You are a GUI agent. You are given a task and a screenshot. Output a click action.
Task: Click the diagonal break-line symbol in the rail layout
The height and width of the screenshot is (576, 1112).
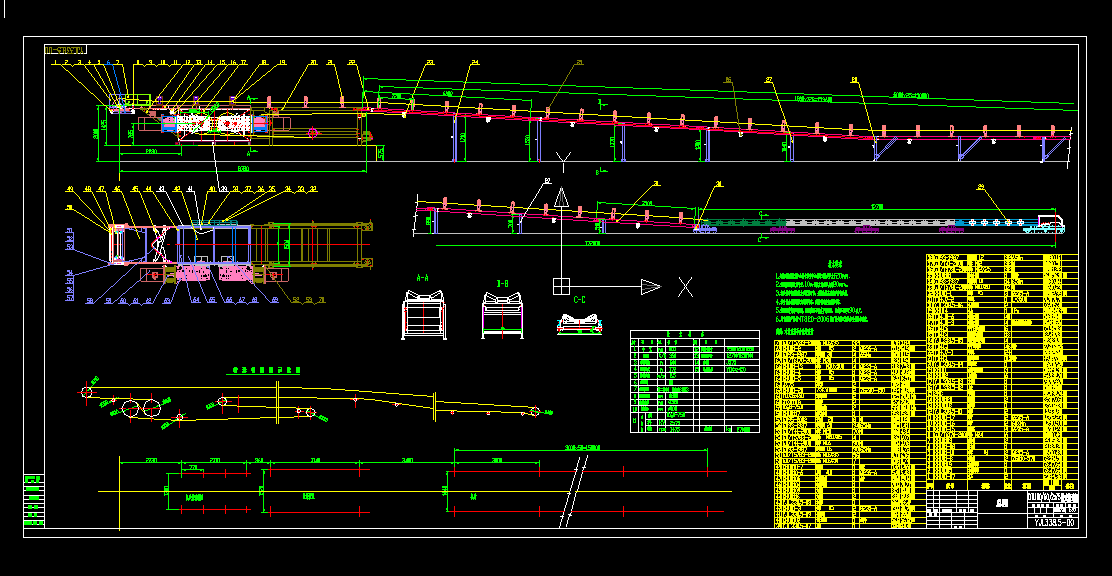574,491
